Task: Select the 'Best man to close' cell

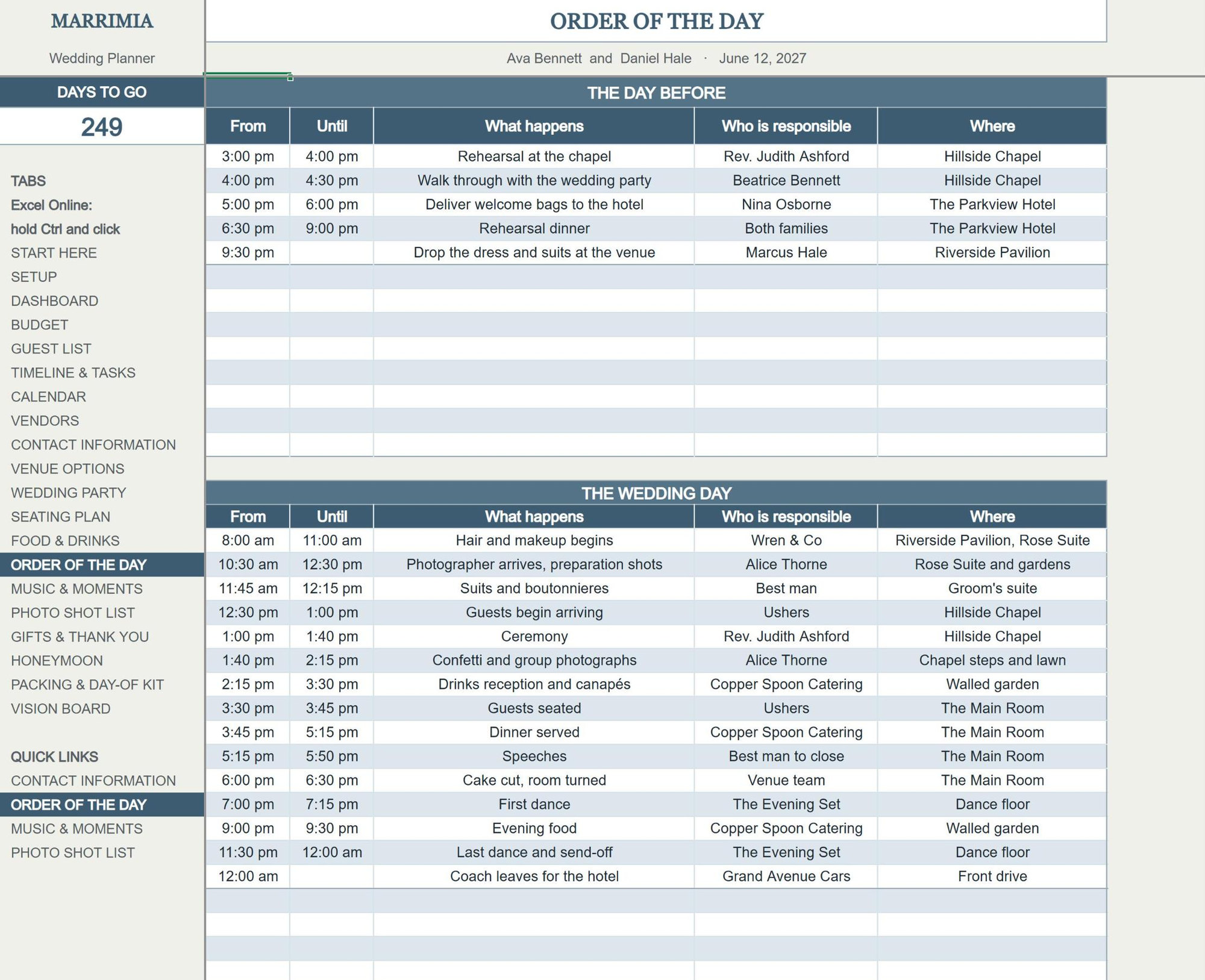Action: tap(786, 757)
